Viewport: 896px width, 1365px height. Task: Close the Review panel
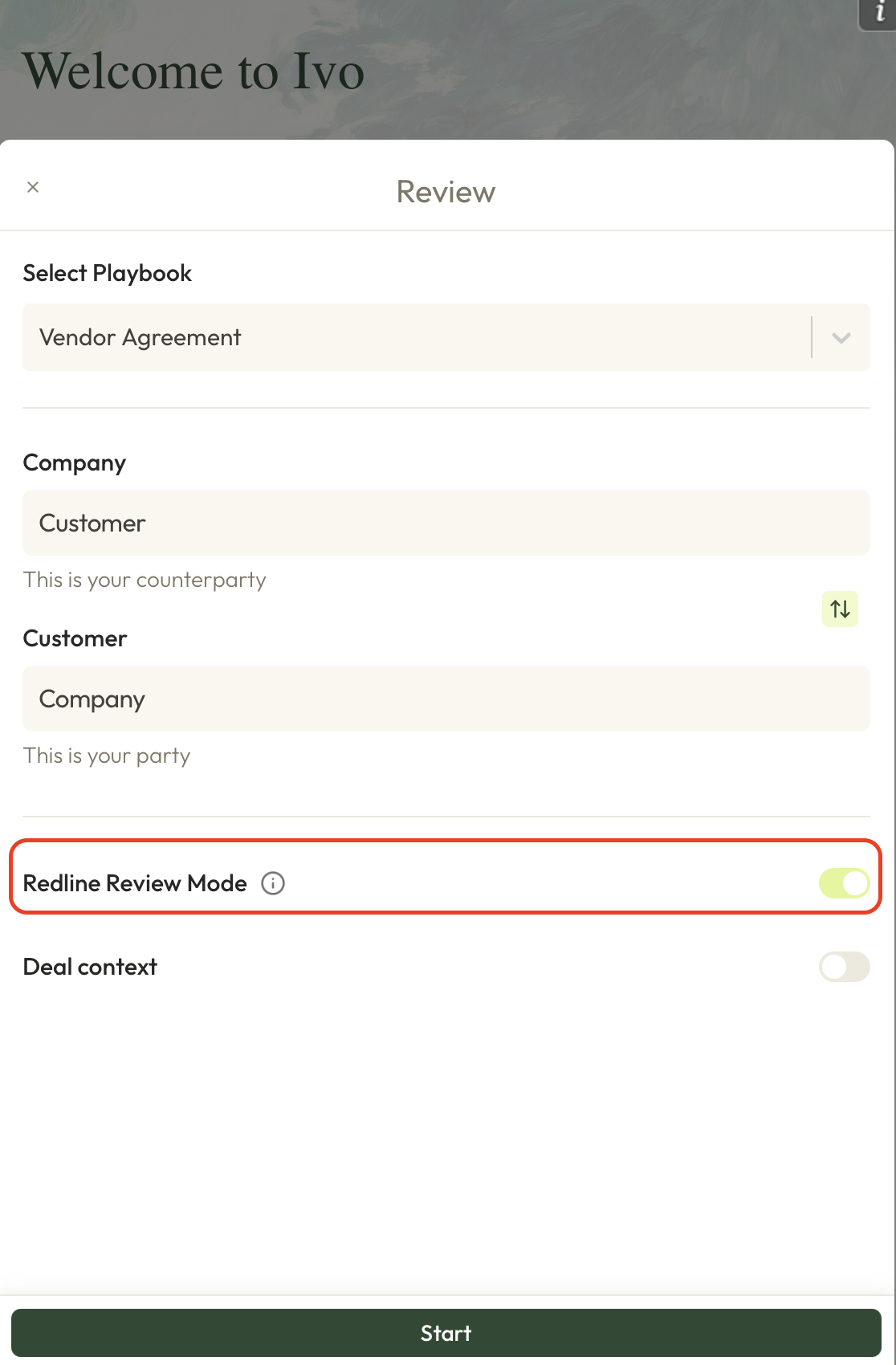(33, 187)
